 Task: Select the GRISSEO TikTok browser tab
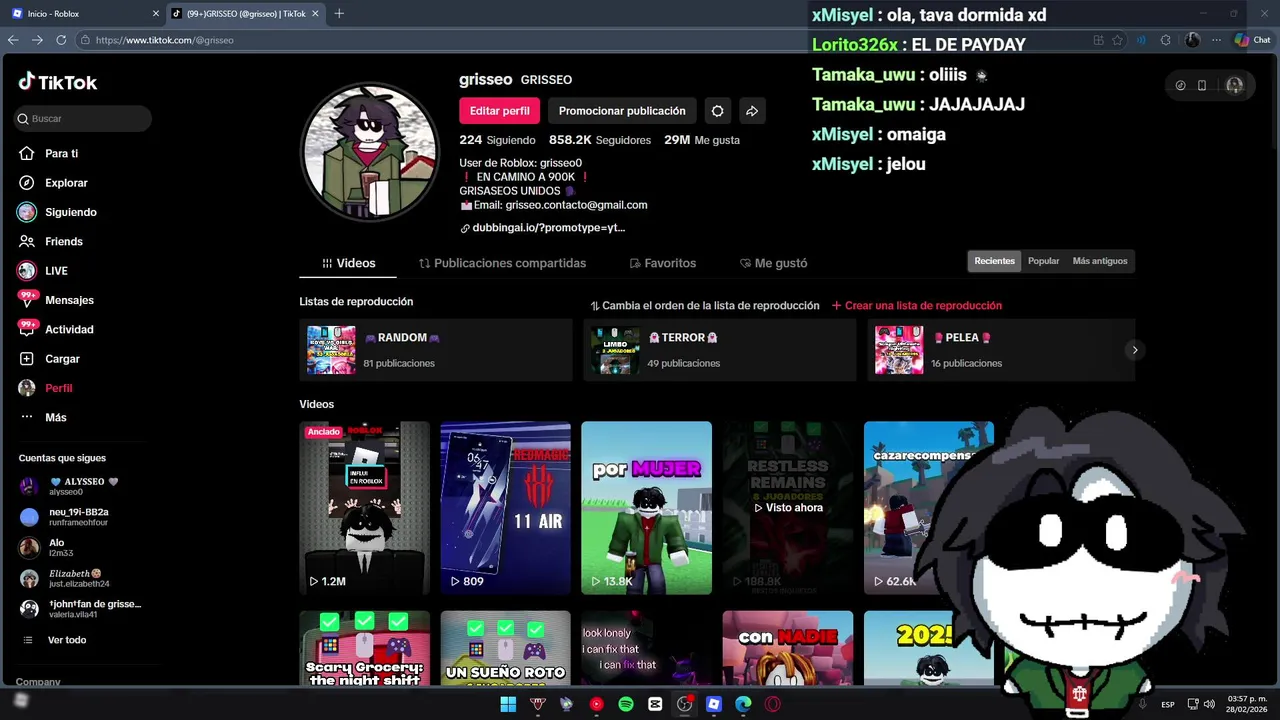pos(245,13)
